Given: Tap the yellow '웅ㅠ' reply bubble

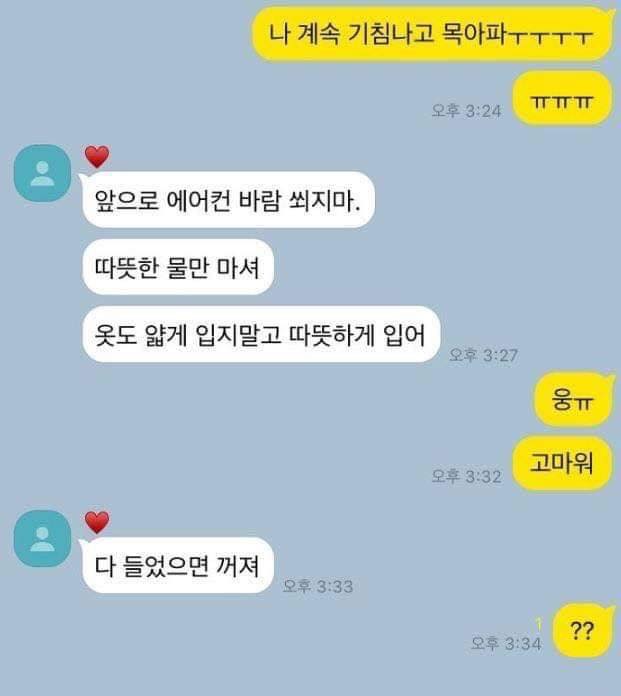Looking at the screenshot, I should pyautogui.click(x=573, y=399).
